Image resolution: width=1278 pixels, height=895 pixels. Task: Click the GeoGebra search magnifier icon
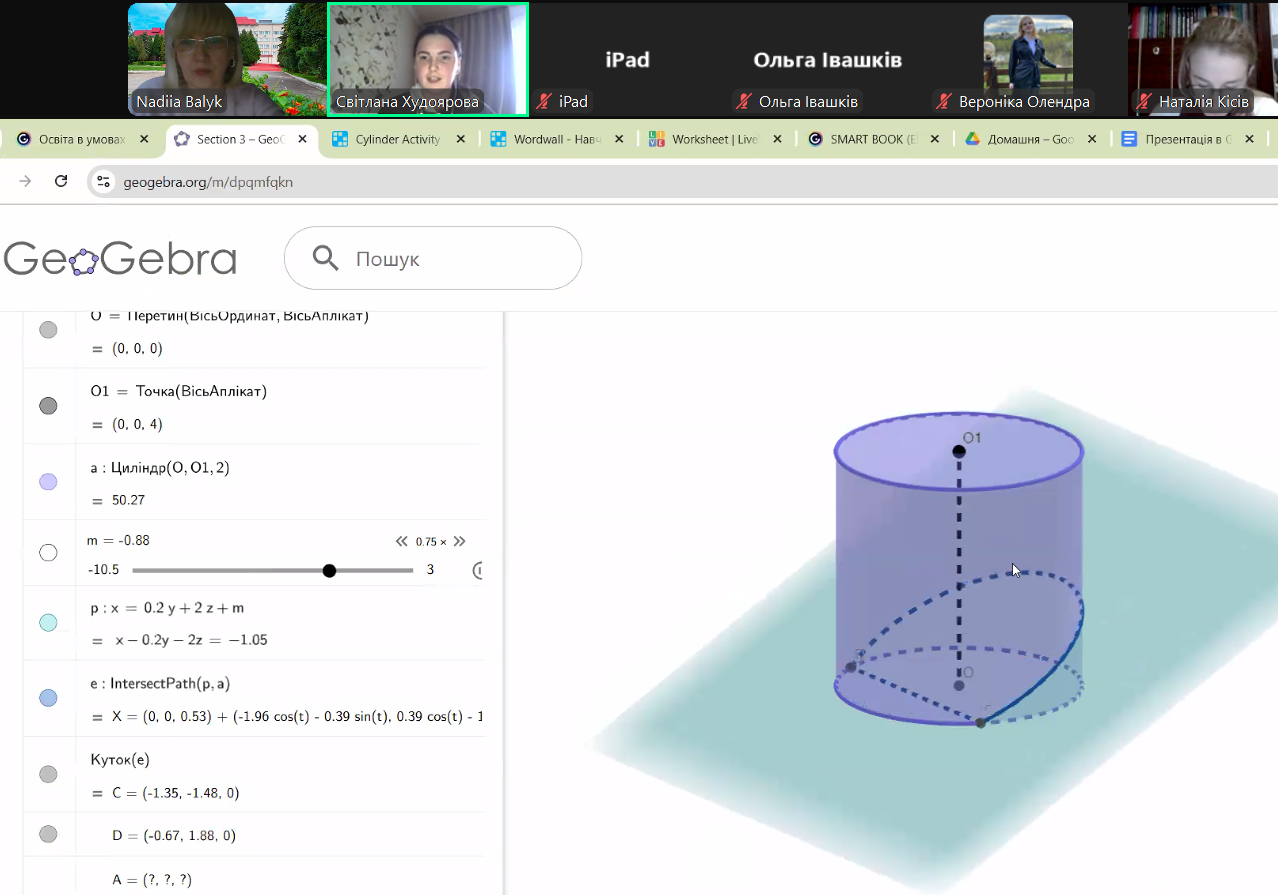325,259
